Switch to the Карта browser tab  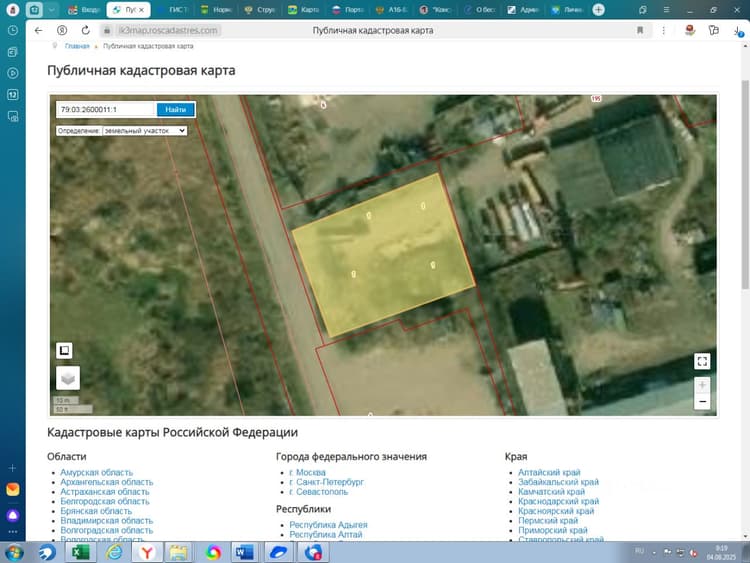point(304,10)
